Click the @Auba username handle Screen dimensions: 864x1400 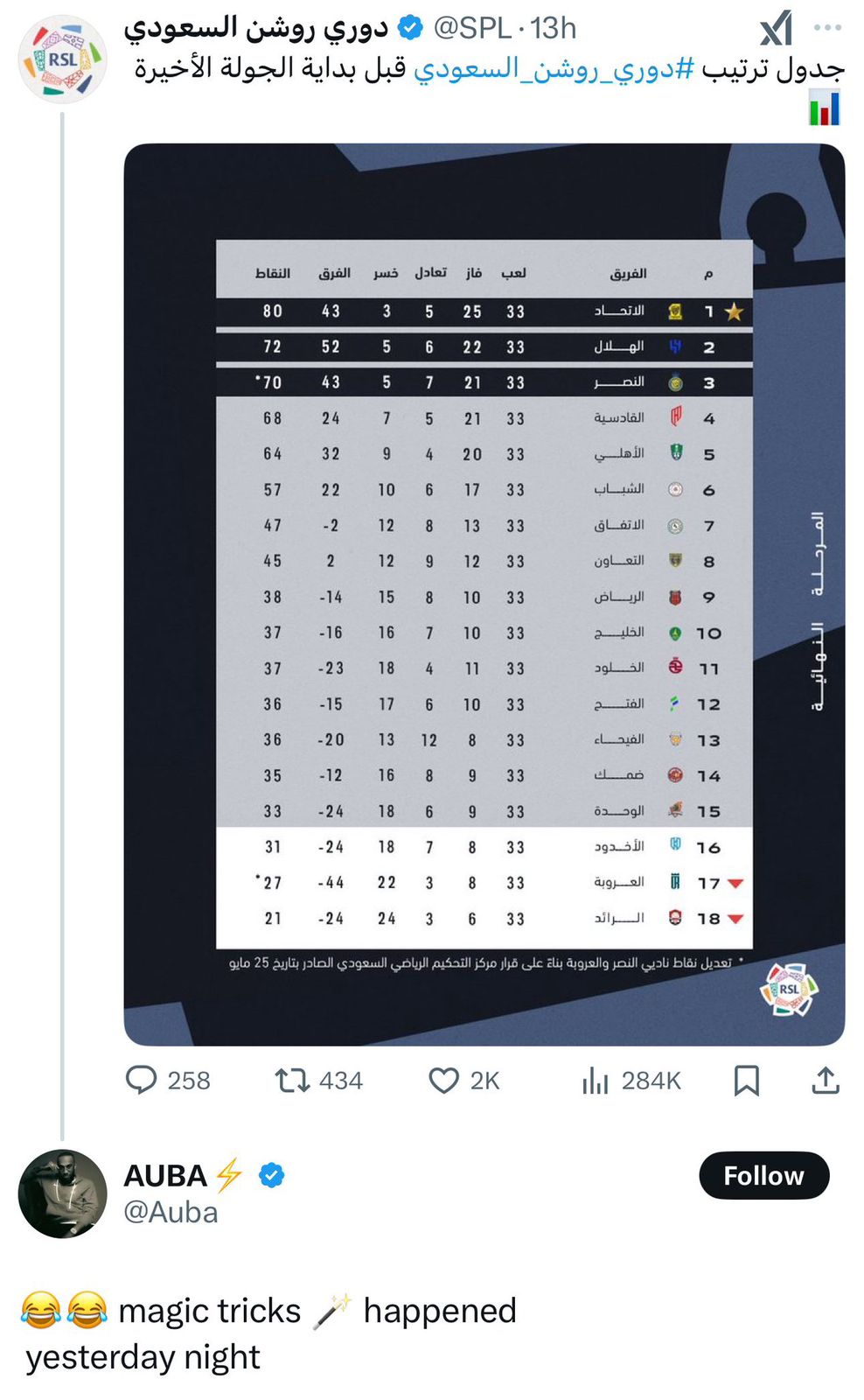pyautogui.click(x=172, y=1213)
